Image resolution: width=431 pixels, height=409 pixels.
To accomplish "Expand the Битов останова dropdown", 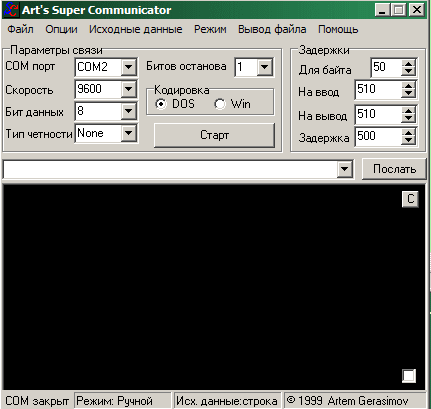I will (x=264, y=67).
